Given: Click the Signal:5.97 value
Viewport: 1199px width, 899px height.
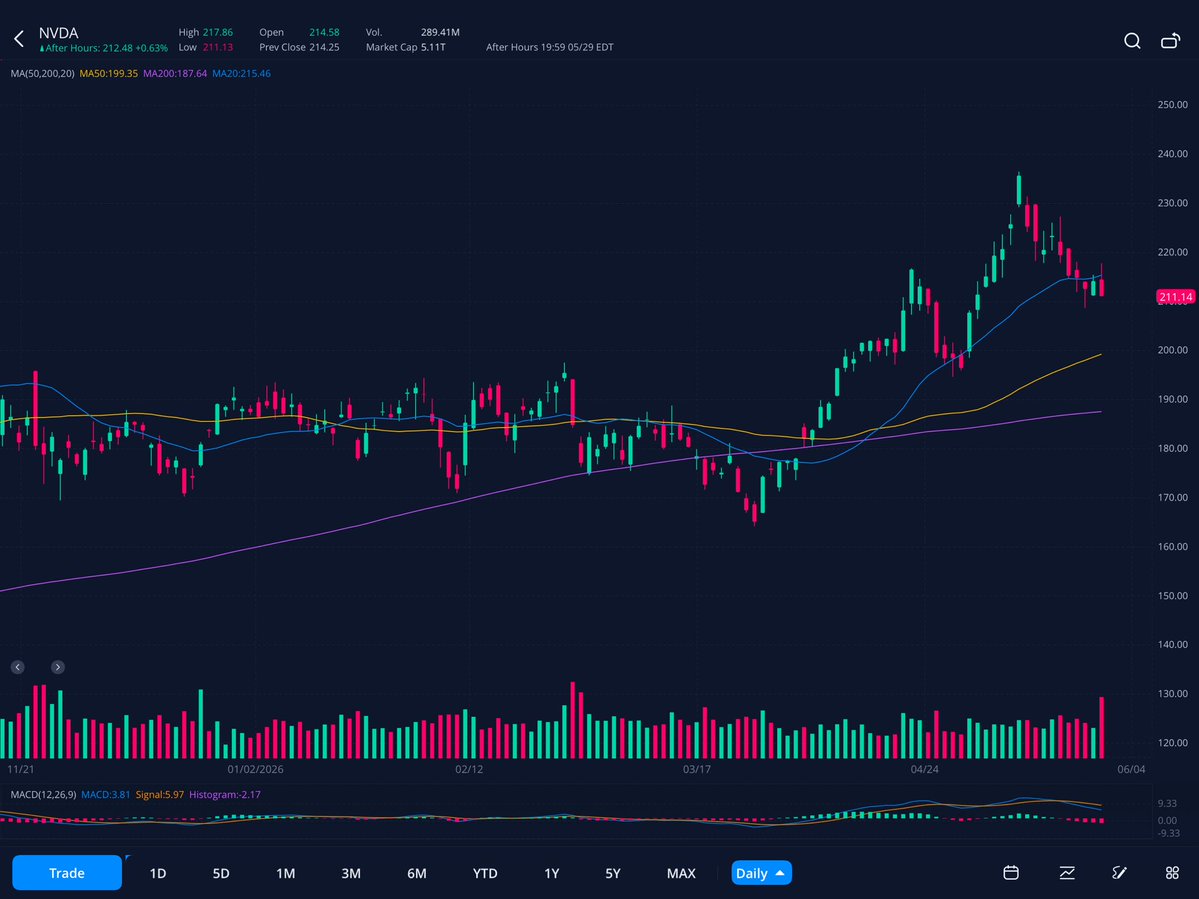Looking at the screenshot, I should point(160,794).
